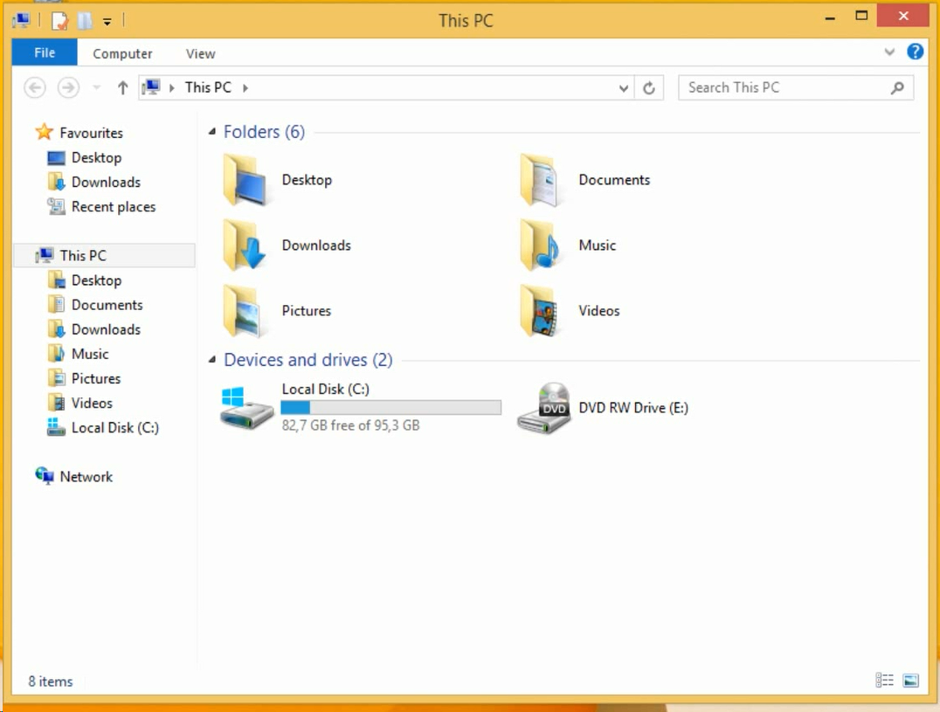Click the New folder icon in title bar
This screenshot has height=712, width=940.
point(85,21)
